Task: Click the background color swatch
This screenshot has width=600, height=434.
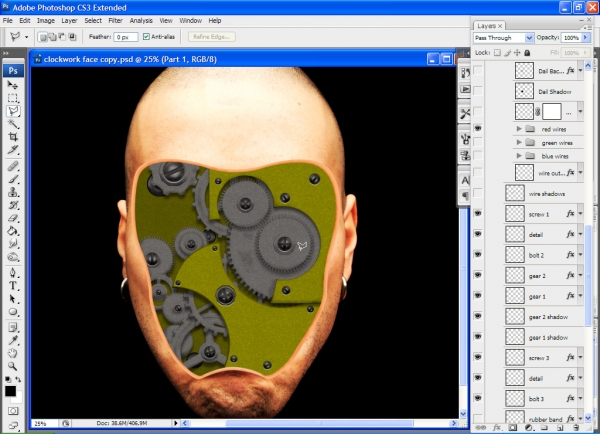Action: point(18,399)
